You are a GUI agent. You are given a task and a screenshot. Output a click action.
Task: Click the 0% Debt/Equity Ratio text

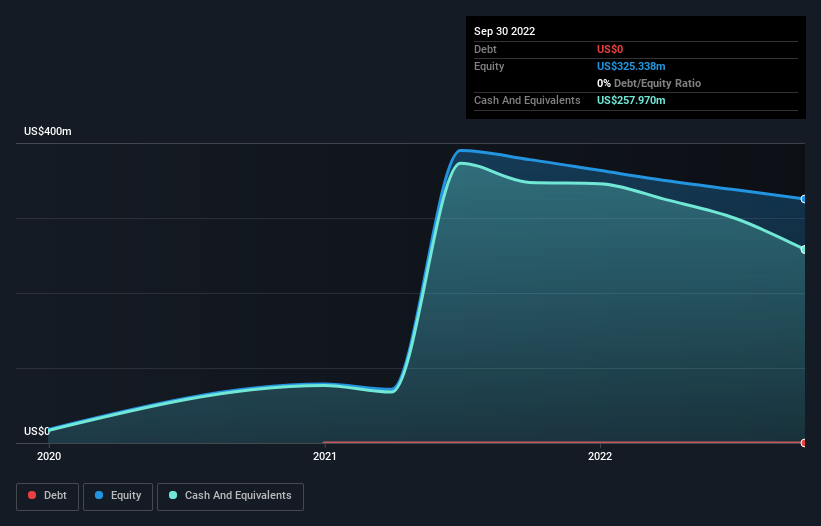(x=649, y=83)
